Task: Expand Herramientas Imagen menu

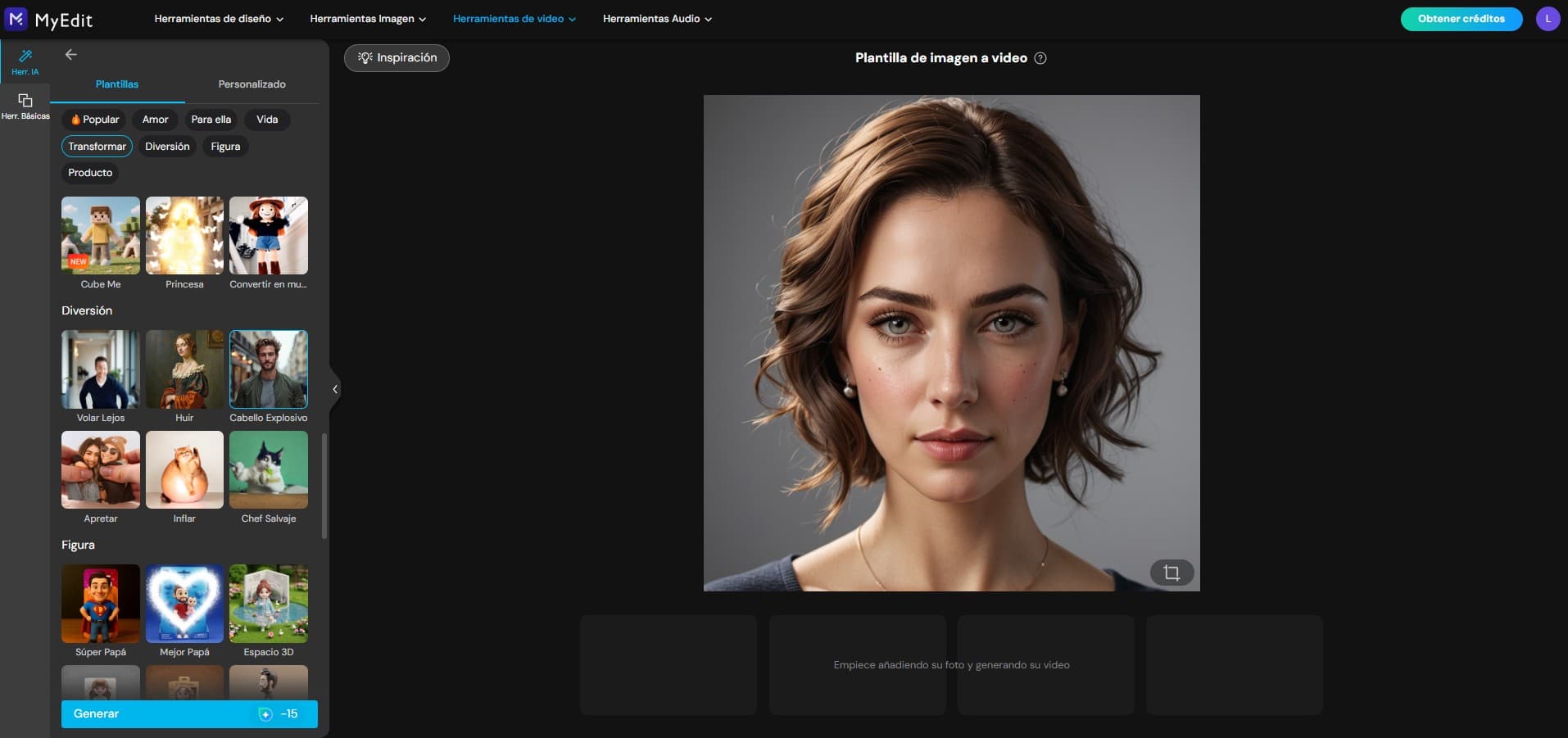Action: point(368,19)
